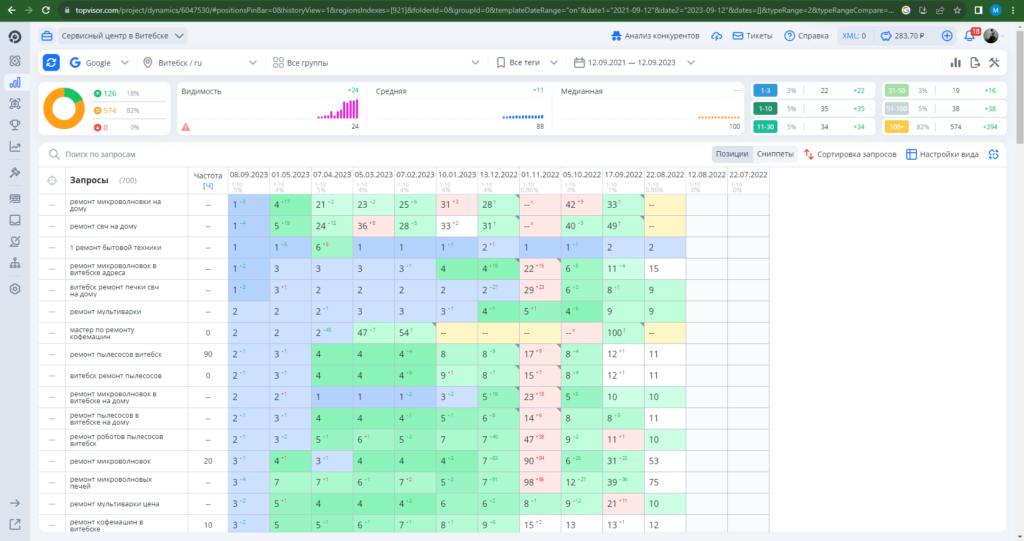
Task: Open the line-graph analytics sidebar icon
Action: click(x=14, y=147)
